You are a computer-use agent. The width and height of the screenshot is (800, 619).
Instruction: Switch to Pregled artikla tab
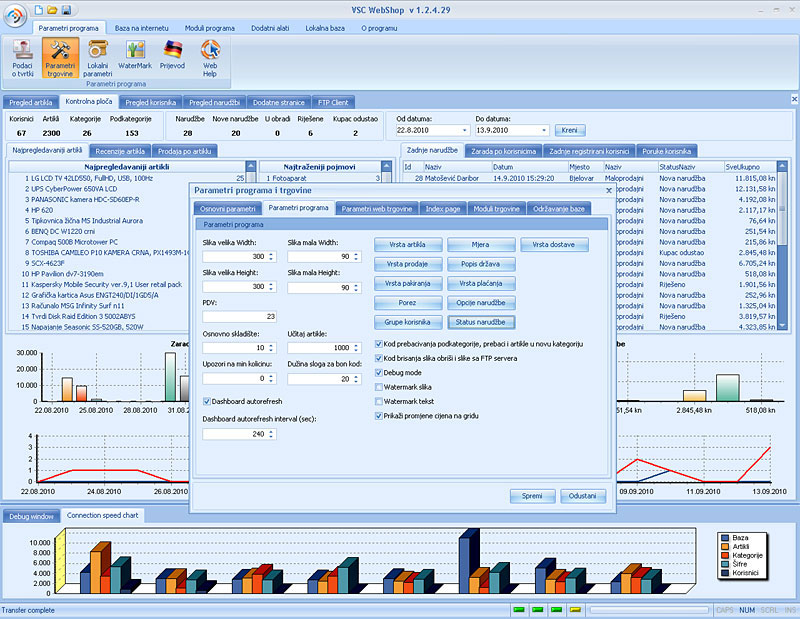coord(31,102)
